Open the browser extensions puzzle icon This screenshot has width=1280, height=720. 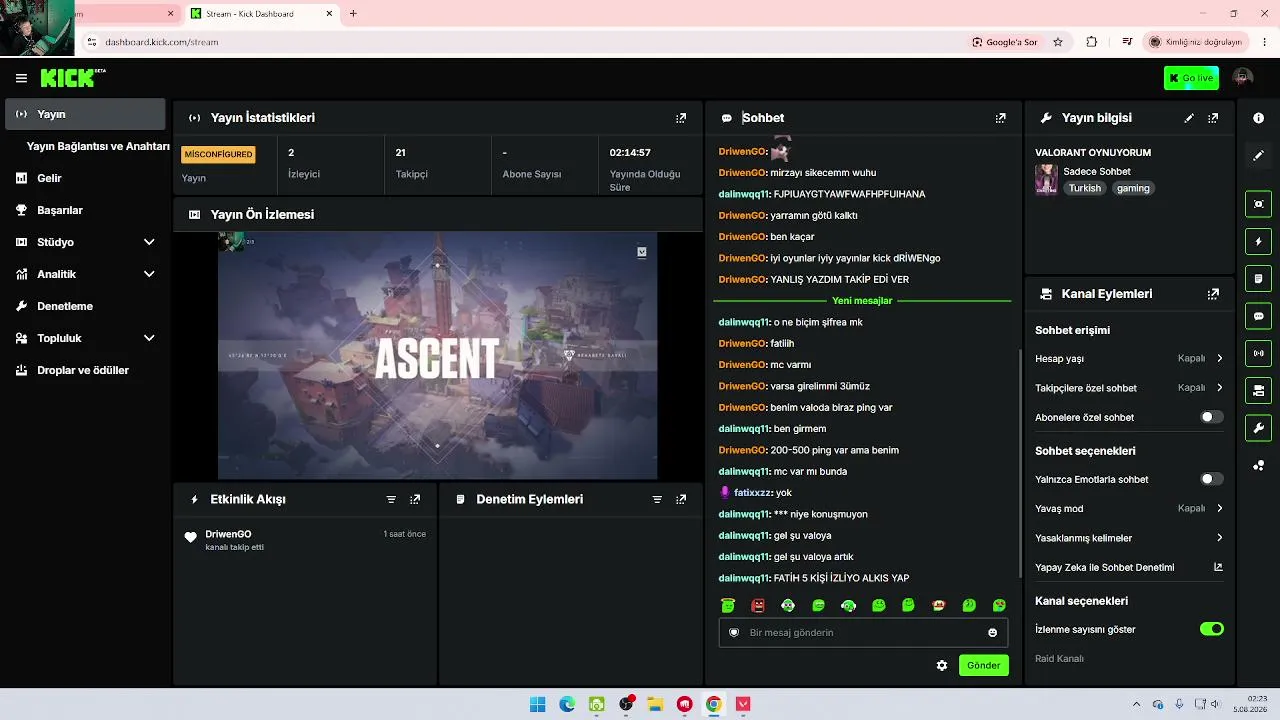(x=1091, y=42)
